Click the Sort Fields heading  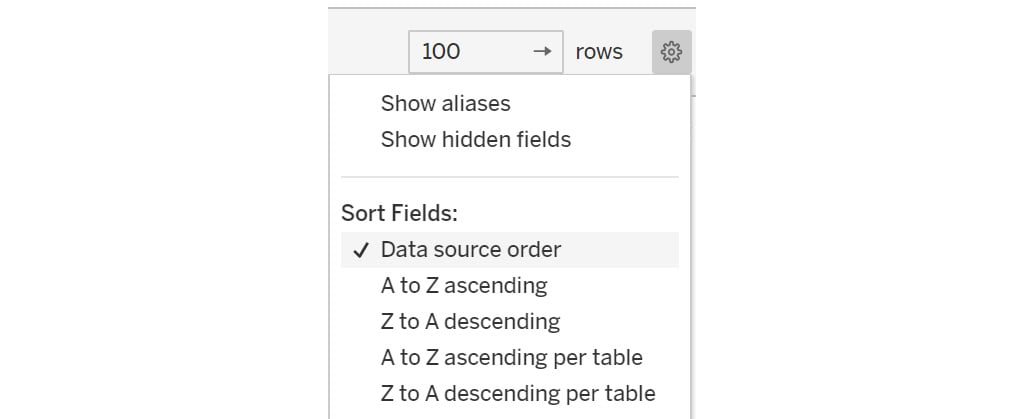click(x=400, y=213)
